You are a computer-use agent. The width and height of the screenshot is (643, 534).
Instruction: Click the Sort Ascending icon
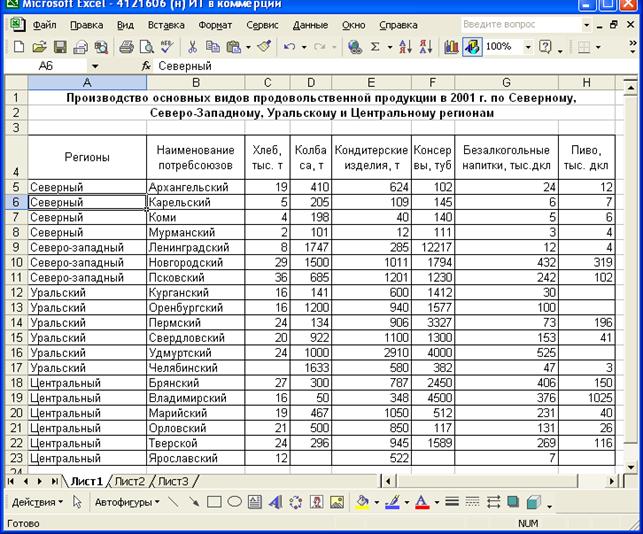(406, 46)
